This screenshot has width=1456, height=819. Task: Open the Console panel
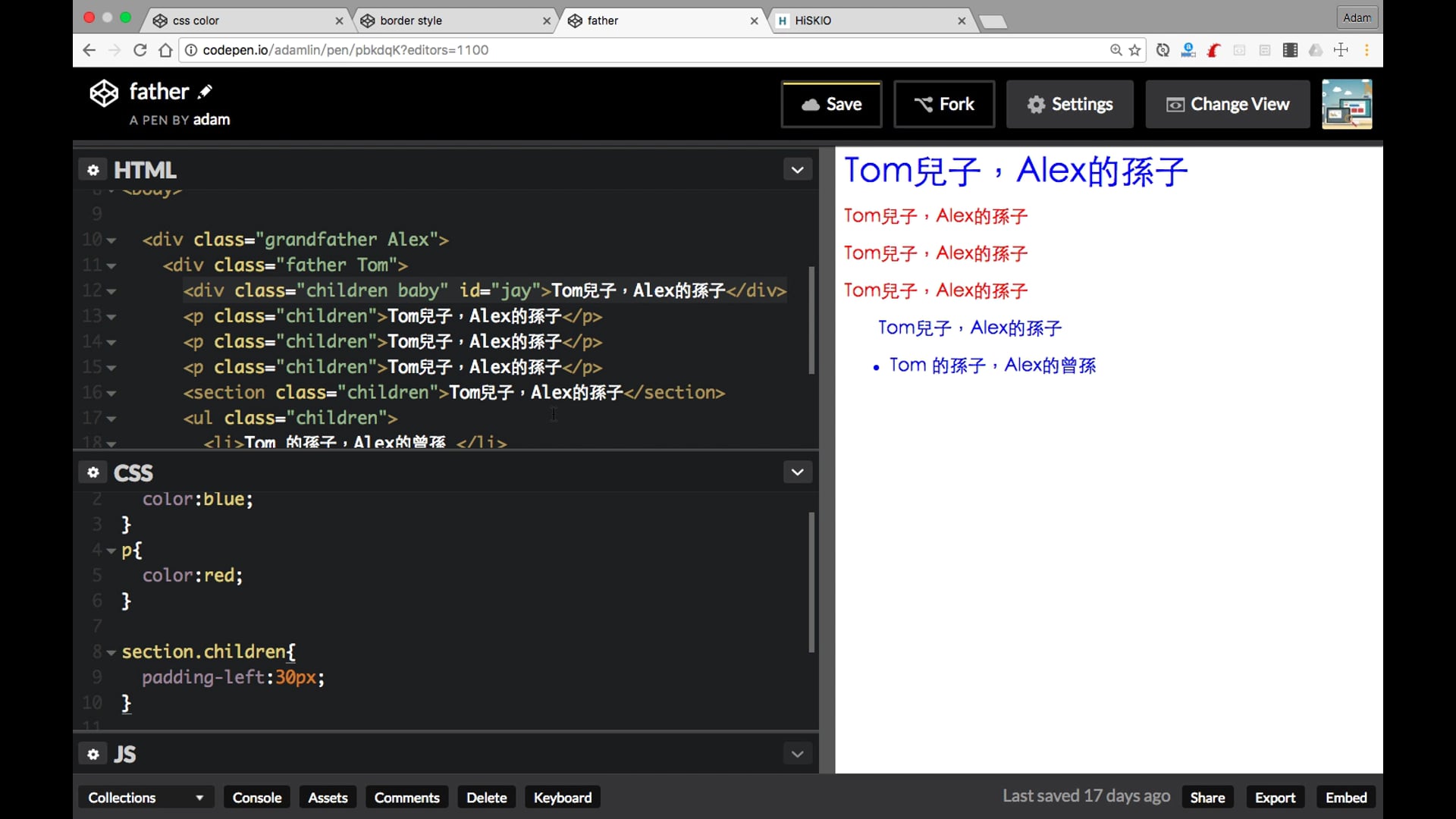256,797
